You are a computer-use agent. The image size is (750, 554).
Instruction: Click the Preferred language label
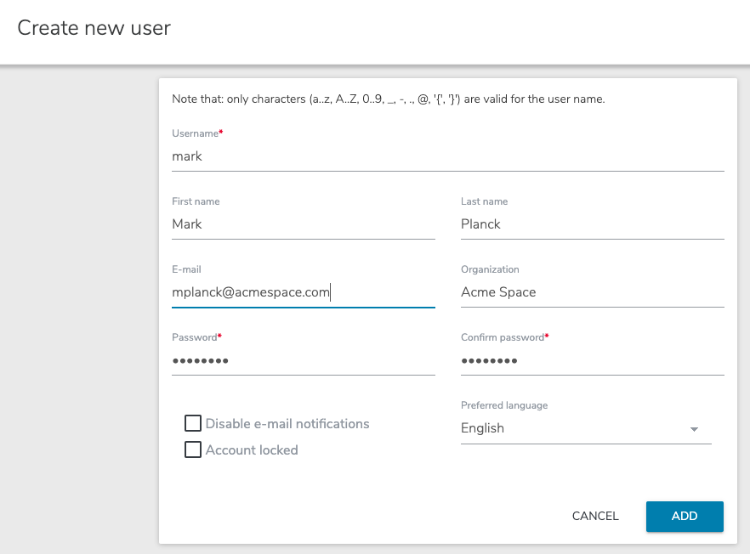click(504, 405)
